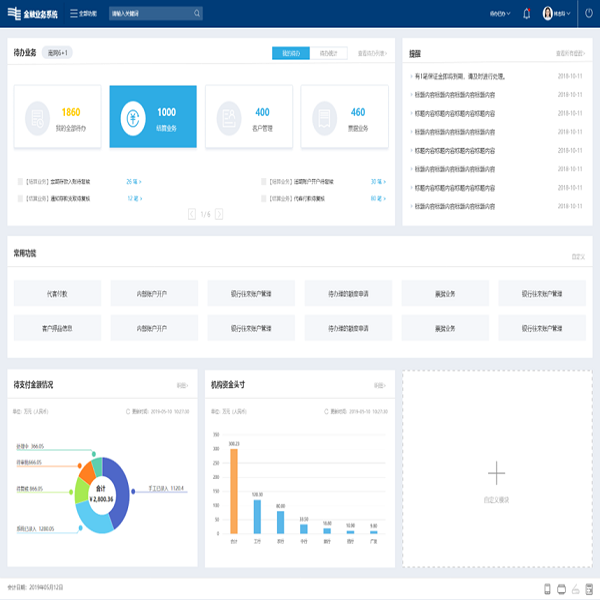Click the power icon in the header
600x600 pixels.
point(589,14)
